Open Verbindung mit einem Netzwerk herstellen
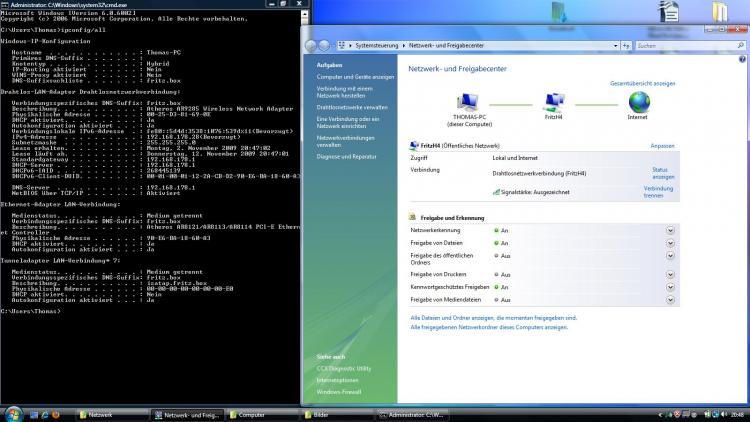 (344, 92)
